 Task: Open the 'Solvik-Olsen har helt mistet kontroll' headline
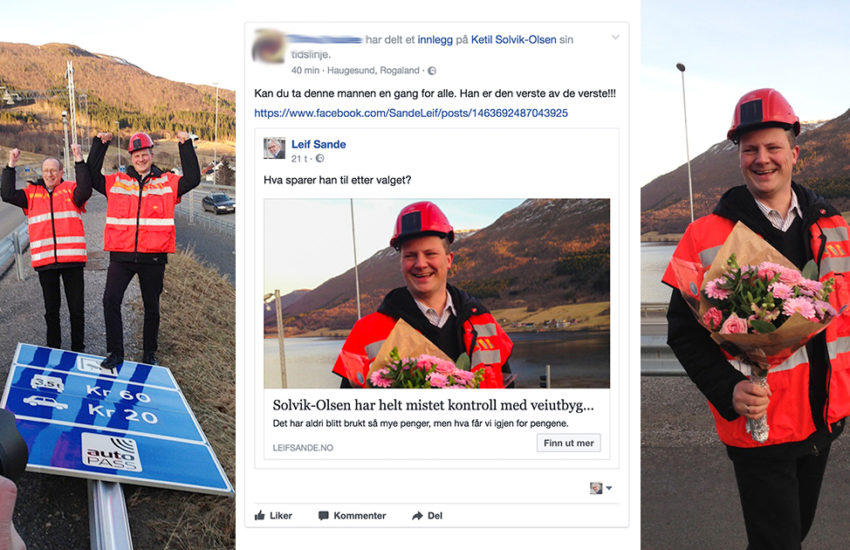[x=433, y=405]
